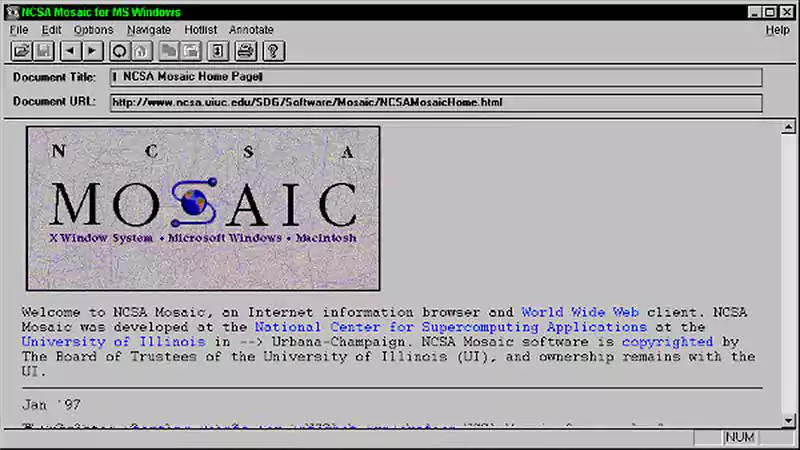Open the Annotate menu
800x450 pixels.
click(x=251, y=30)
